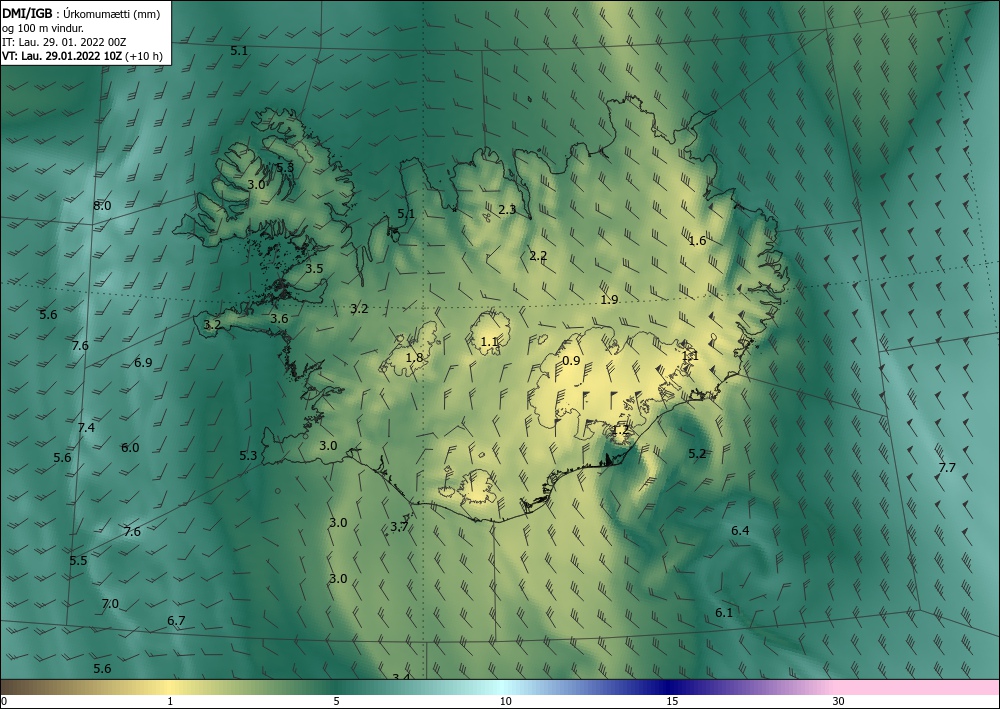Image resolution: width=1000 pixels, height=709 pixels.
Task: Select the 10 tick label on color legend
Action: [x=506, y=701]
